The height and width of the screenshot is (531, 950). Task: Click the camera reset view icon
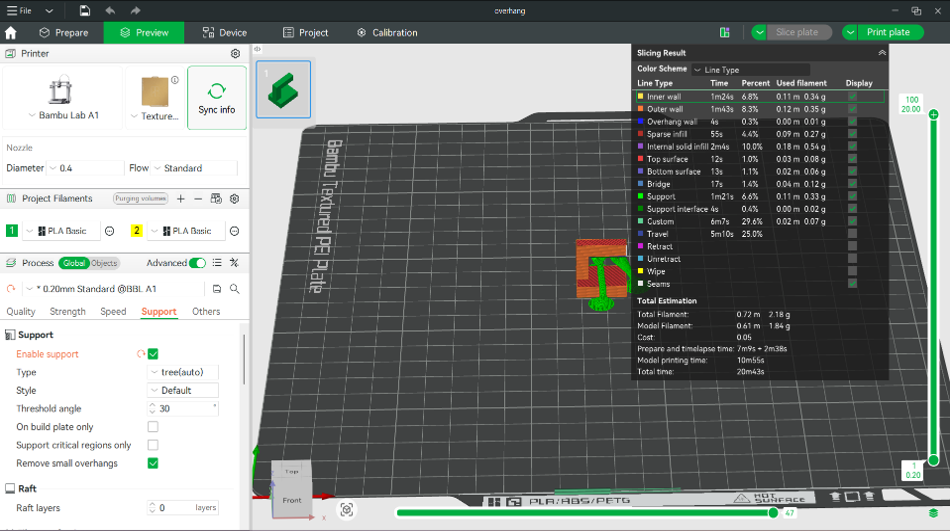[347, 510]
